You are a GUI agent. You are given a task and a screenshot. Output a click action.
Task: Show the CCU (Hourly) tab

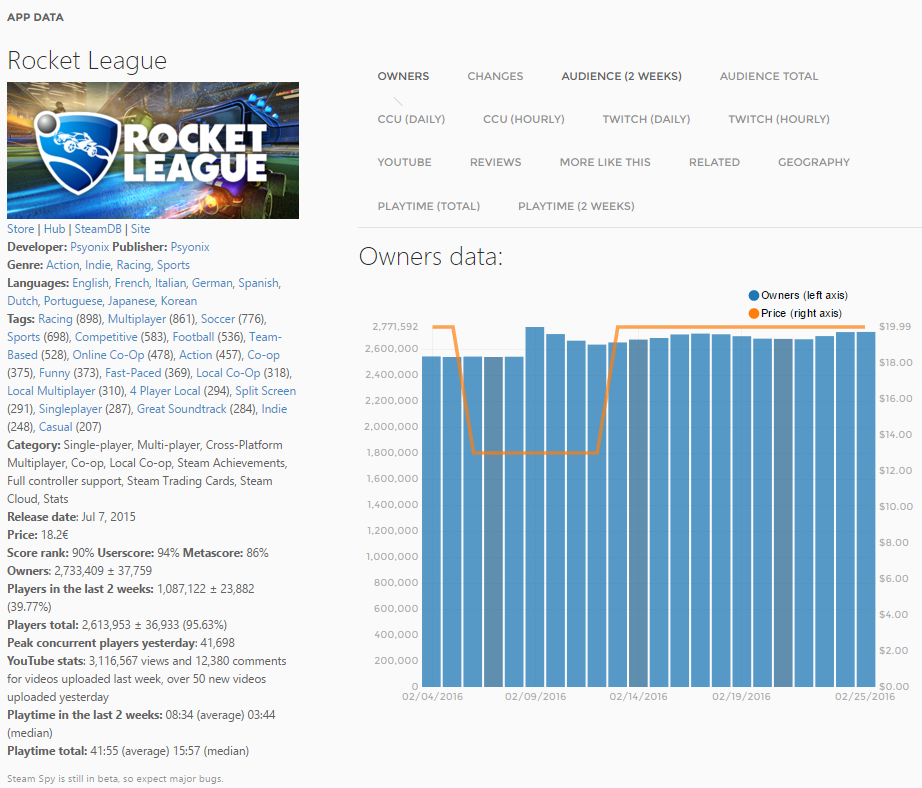523,119
